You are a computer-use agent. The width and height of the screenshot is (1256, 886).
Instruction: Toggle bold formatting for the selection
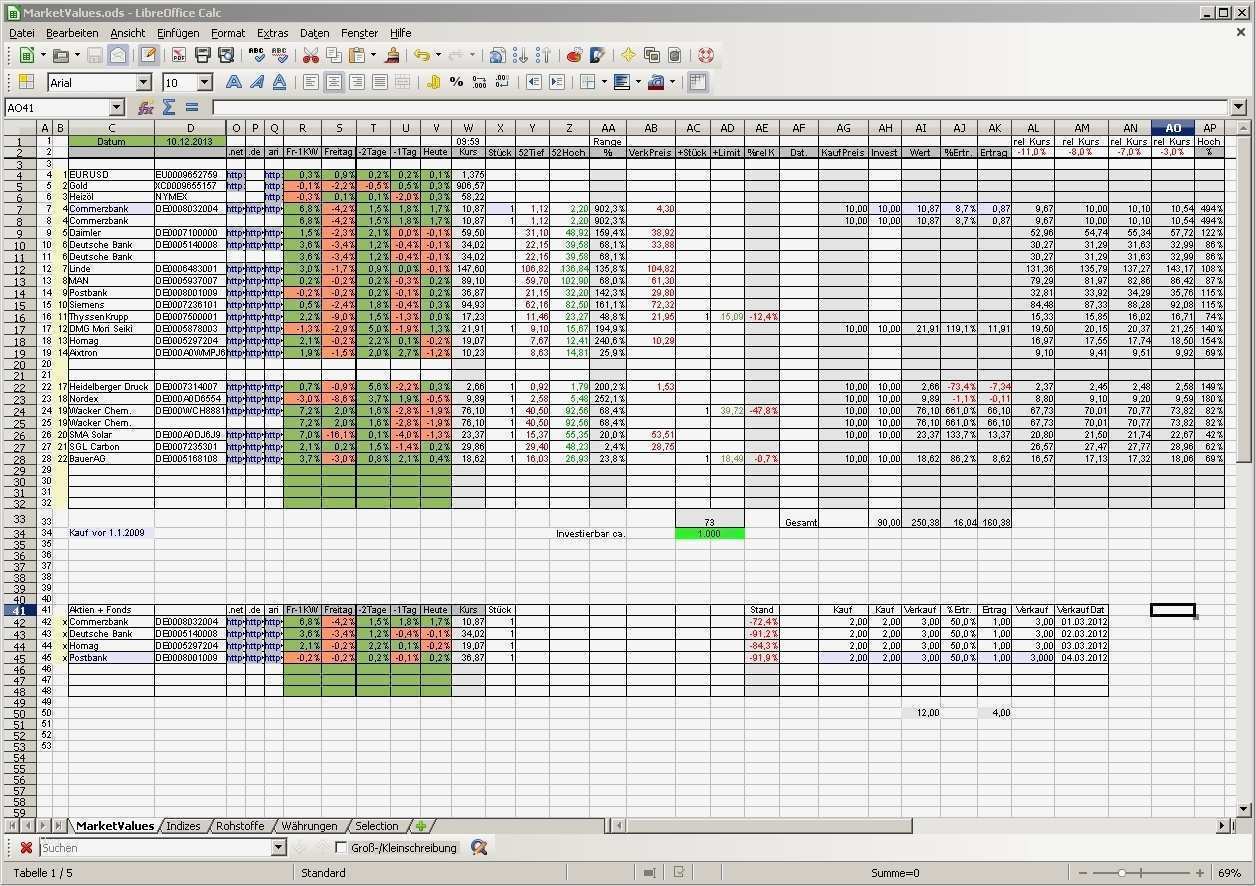(x=232, y=82)
